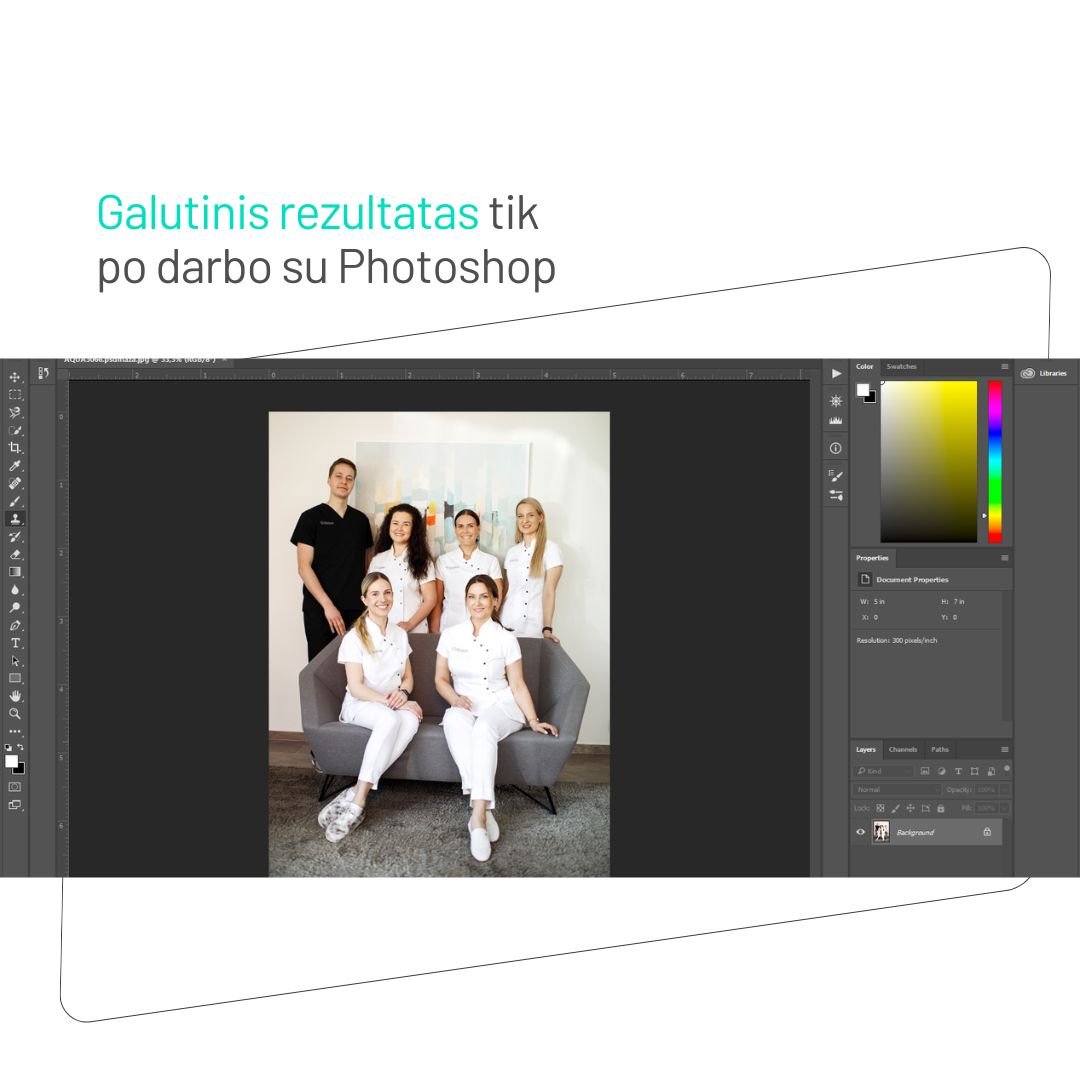
Task: Switch to the Hand tool
Action: click(x=15, y=696)
